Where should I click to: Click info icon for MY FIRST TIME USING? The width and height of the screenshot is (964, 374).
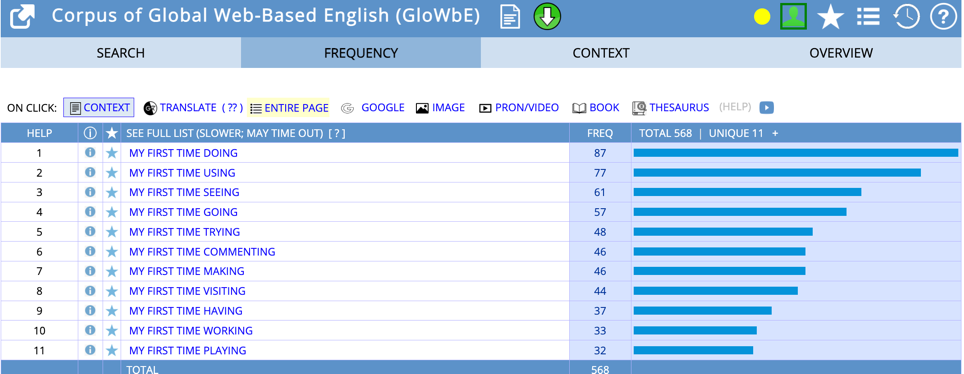pos(90,172)
